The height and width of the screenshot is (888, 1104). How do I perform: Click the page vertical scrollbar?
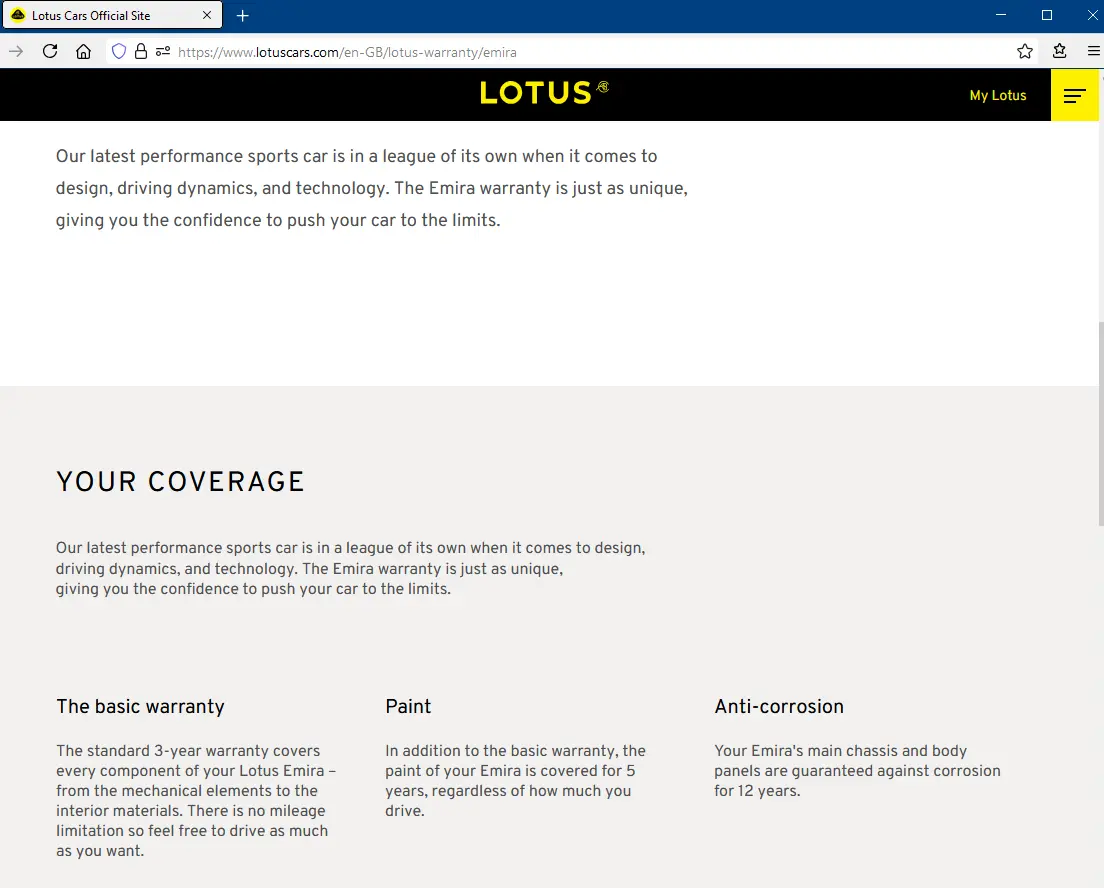coord(1099,420)
